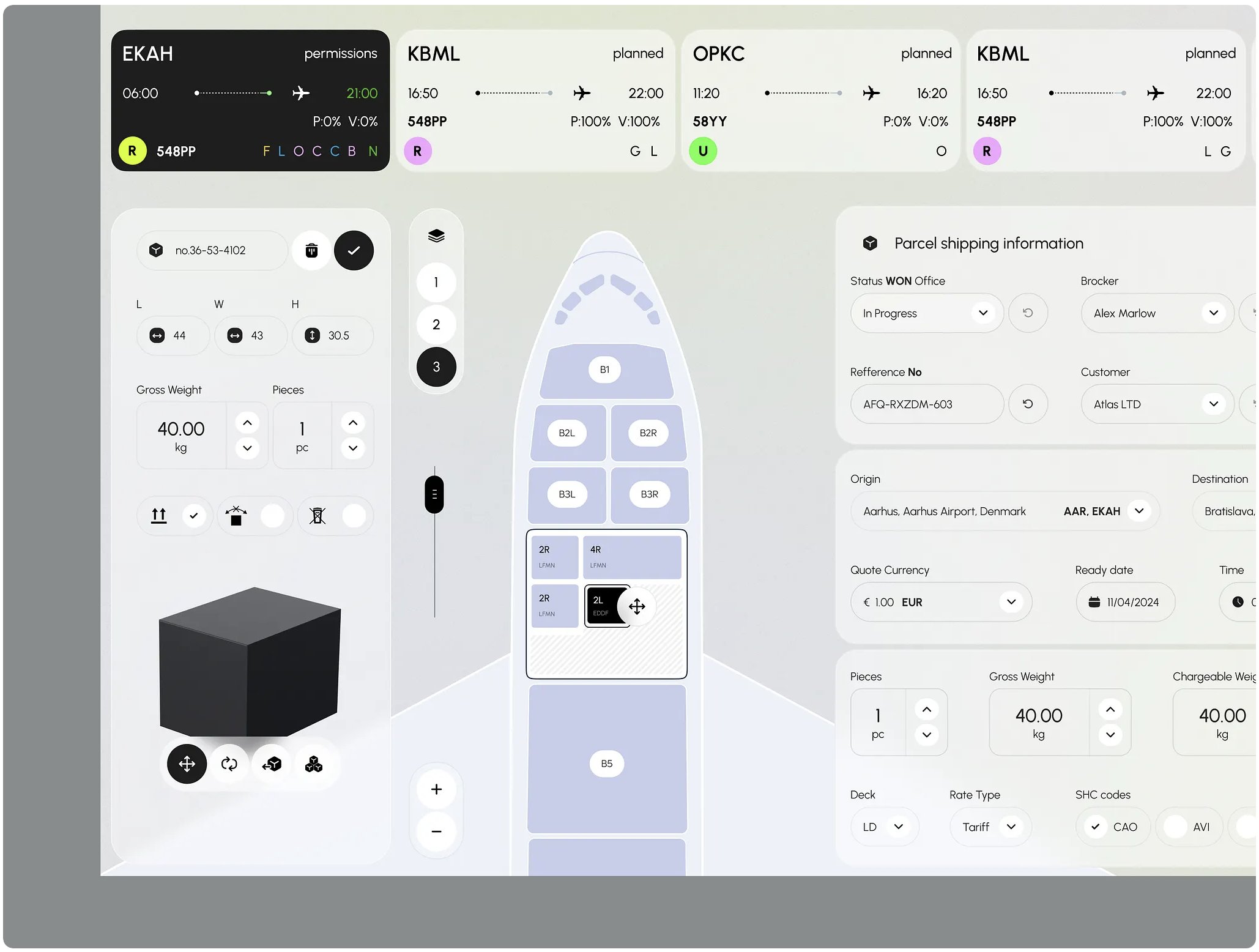Open the In Progress status dropdown
Image resolution: width=1259 pixels, height=952 pixels.
983,313
